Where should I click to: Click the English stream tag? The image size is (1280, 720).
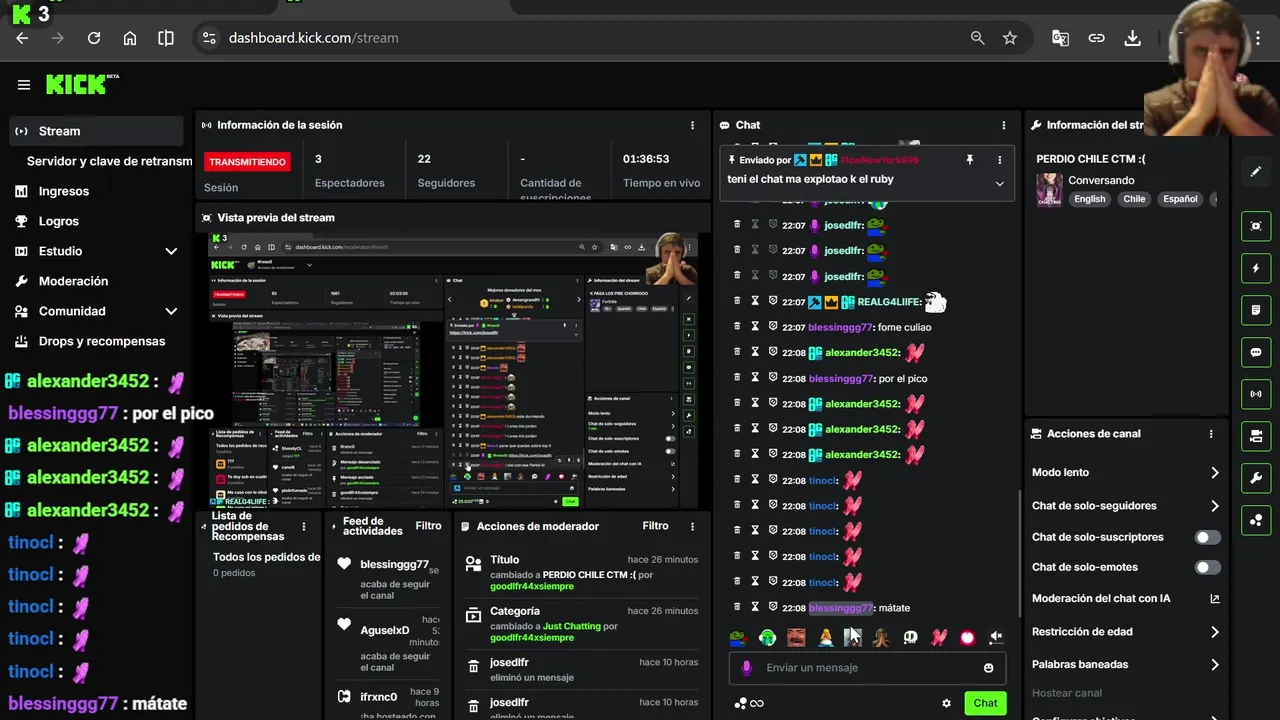(x=1090, y=199)
